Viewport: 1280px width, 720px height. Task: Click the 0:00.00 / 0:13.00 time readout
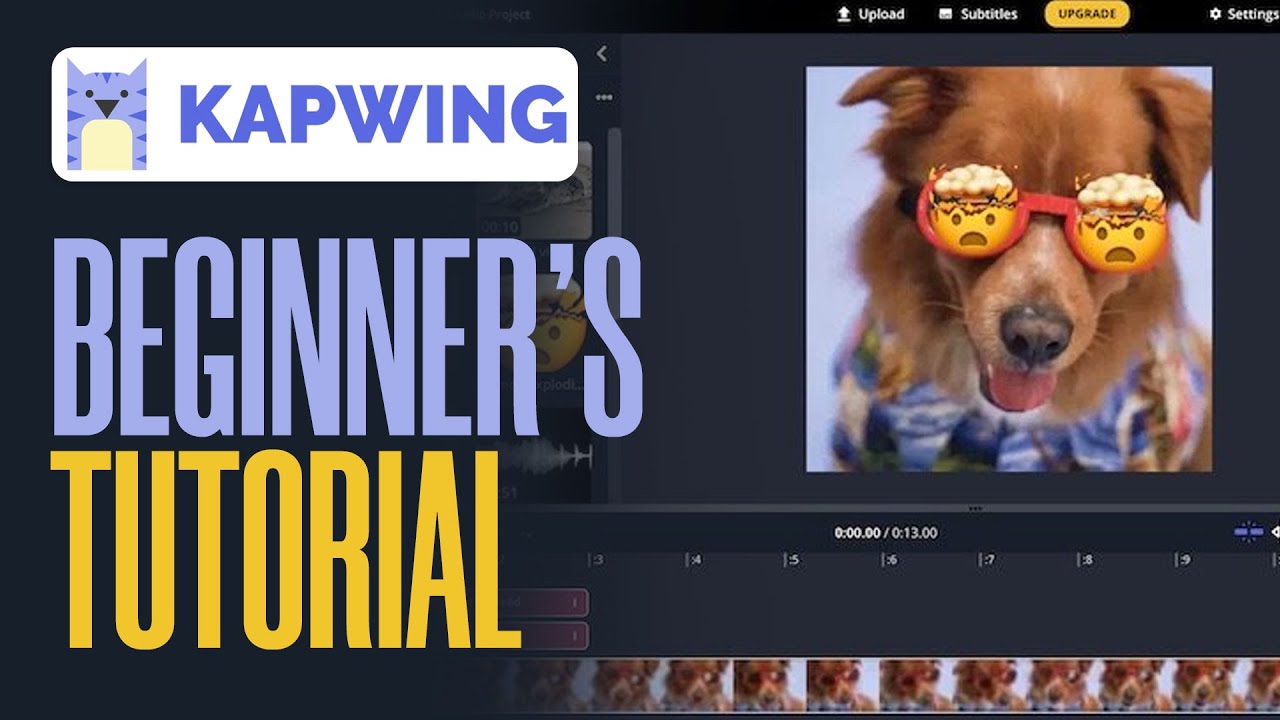886,533
